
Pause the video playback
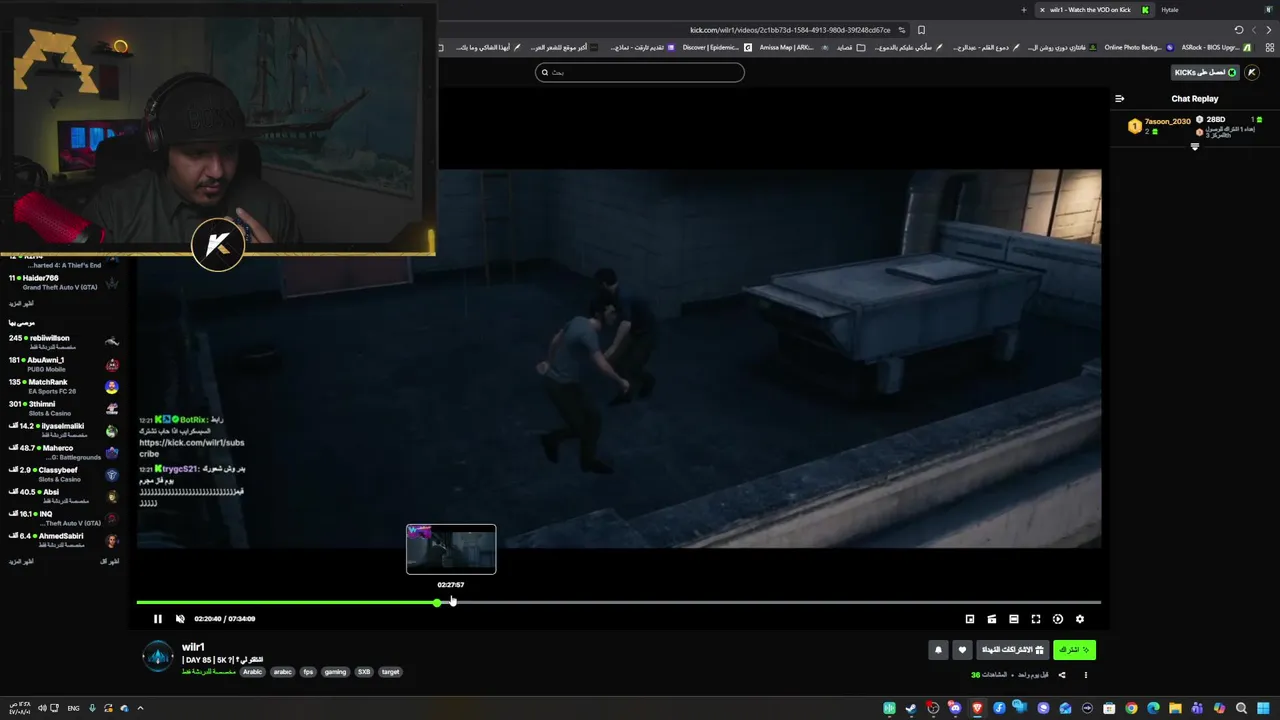157,619
